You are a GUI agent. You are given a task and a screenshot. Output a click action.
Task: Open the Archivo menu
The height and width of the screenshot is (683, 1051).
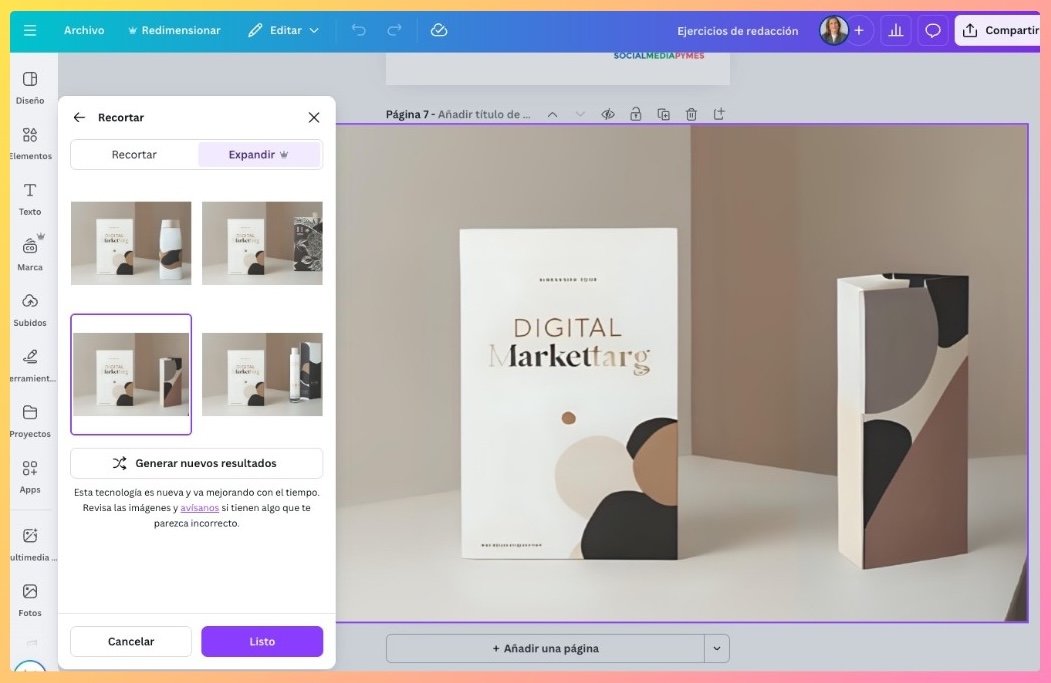84,31
